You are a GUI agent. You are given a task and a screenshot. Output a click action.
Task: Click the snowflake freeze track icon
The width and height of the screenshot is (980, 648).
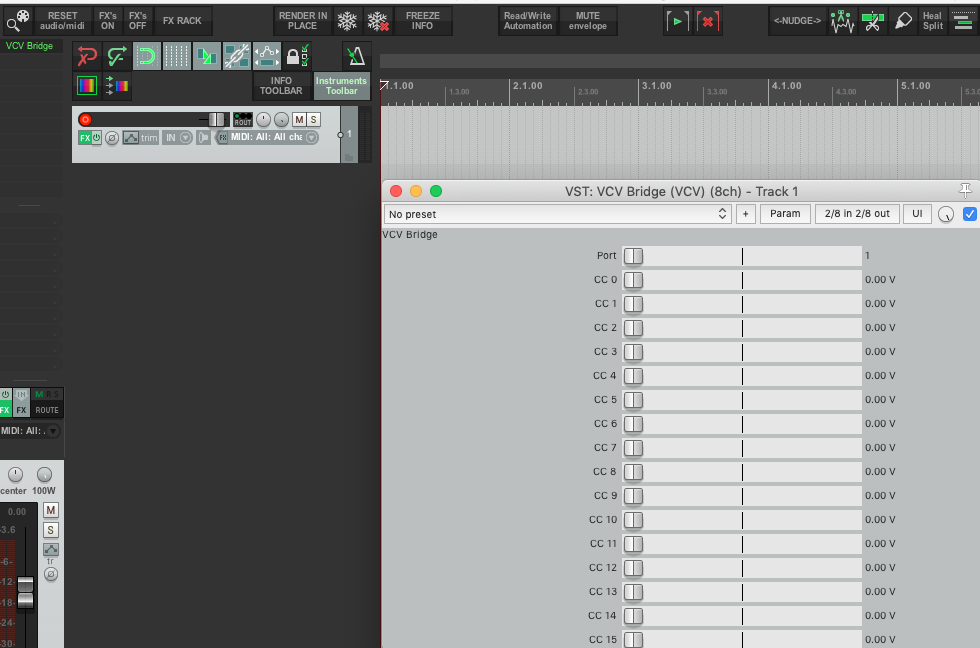pos(347,21)
